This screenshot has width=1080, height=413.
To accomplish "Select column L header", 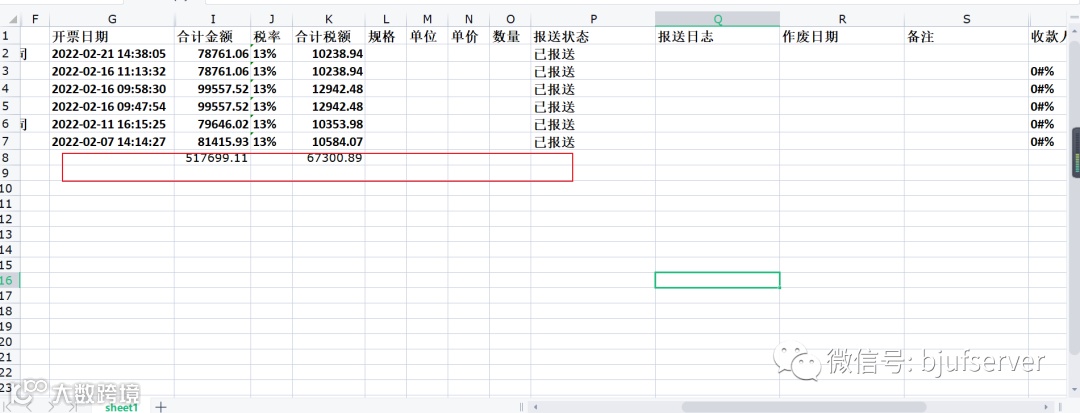I will pos(386,19).
